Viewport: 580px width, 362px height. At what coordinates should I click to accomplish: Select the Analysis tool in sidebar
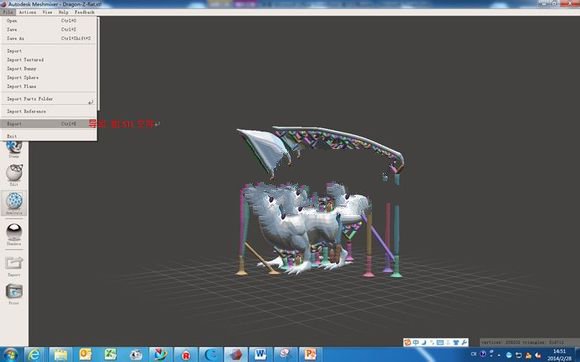(14, 203)
